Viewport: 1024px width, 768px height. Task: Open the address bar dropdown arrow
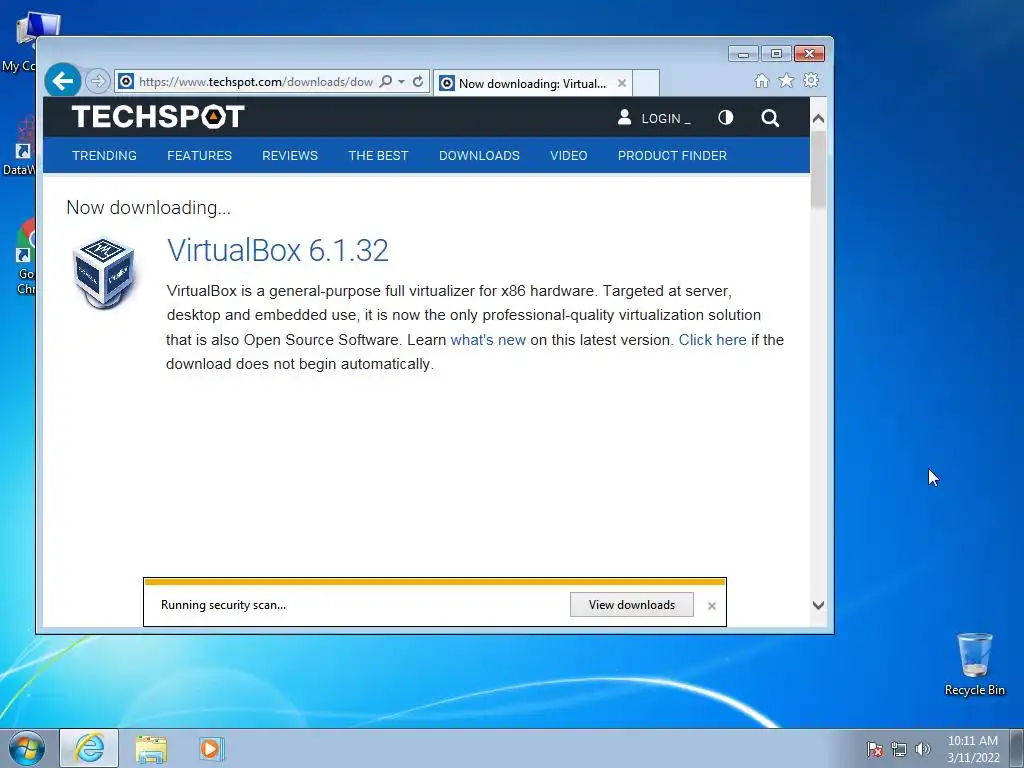point(402,82)
